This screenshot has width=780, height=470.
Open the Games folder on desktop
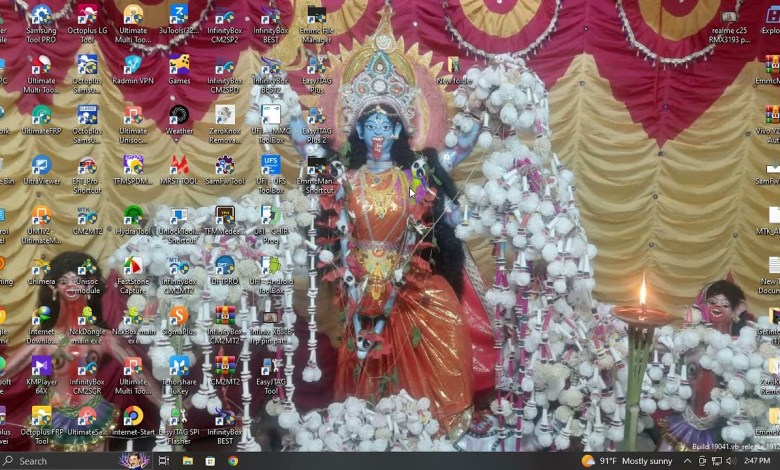[x=179, y=65]
